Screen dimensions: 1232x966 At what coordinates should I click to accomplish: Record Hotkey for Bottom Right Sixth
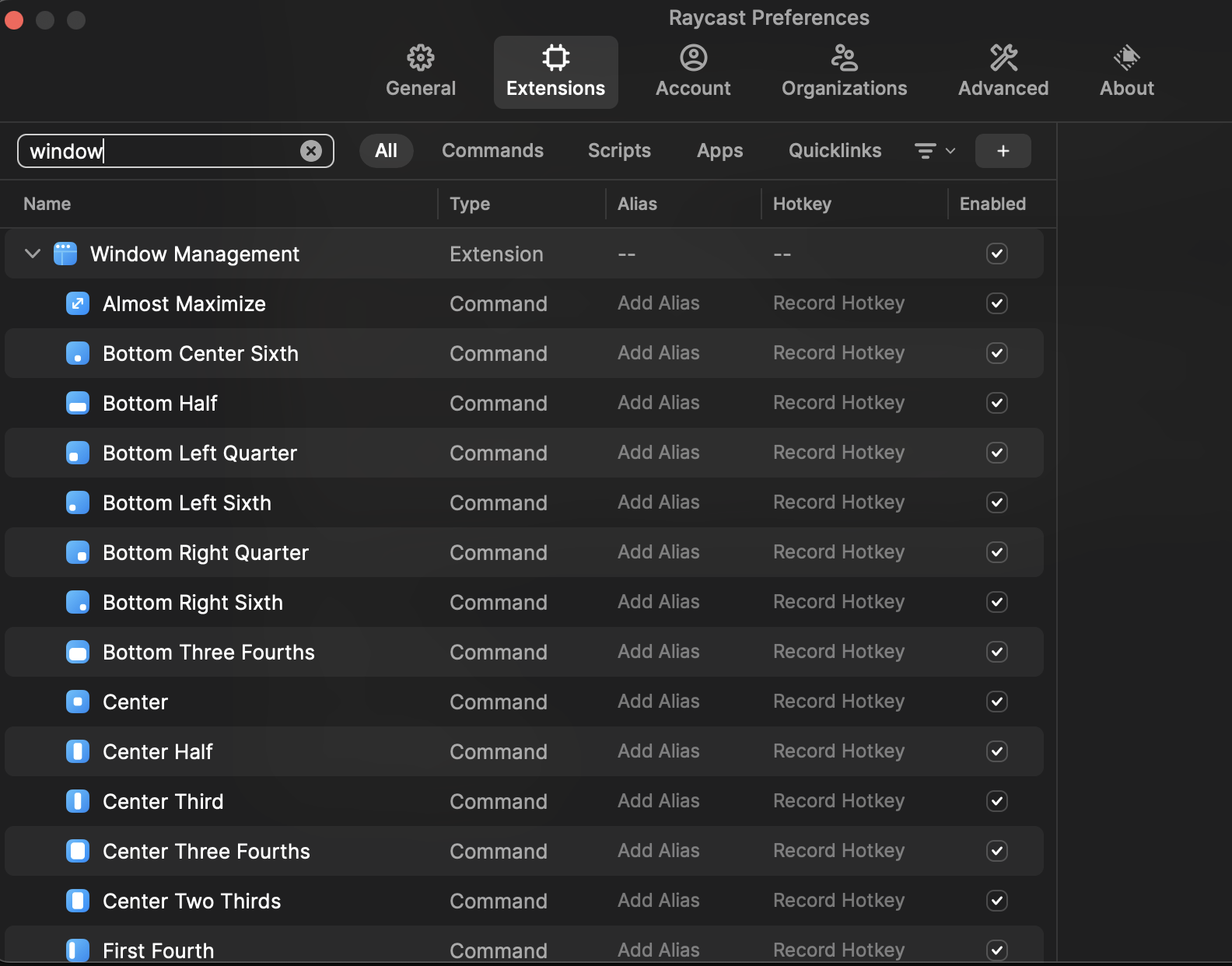click(838, 602)
